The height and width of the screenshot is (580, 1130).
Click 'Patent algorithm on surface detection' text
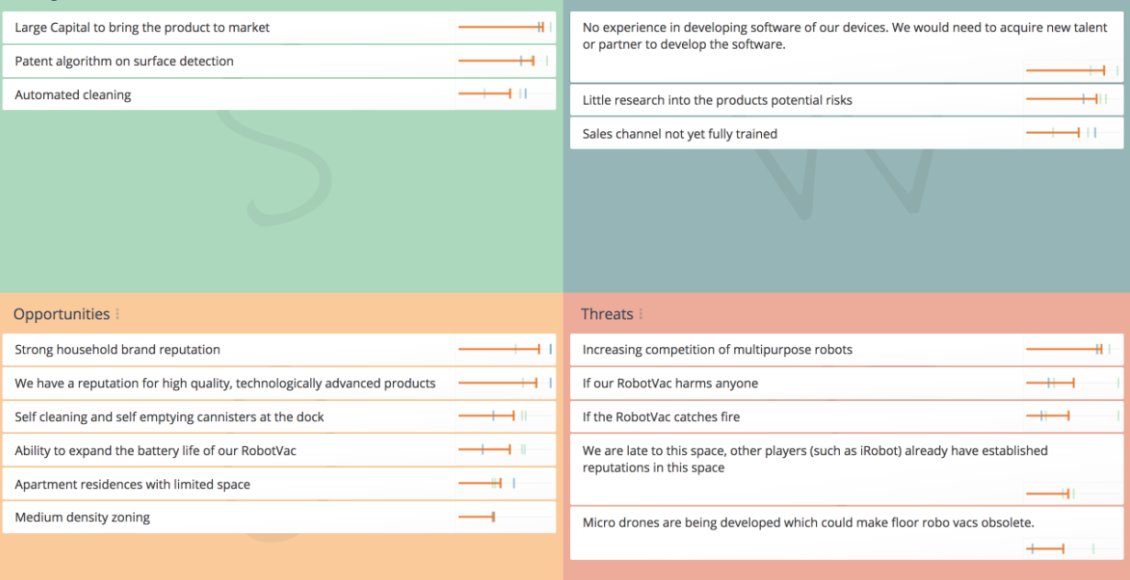(x=124, y=61)
